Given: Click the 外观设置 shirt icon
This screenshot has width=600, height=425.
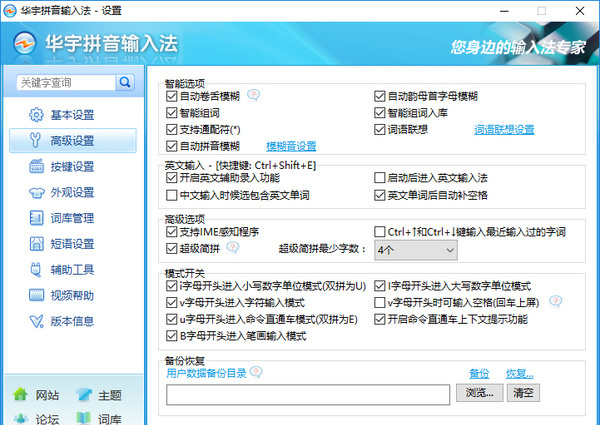Looking at the screenshot, I should (x=36, y=192).
